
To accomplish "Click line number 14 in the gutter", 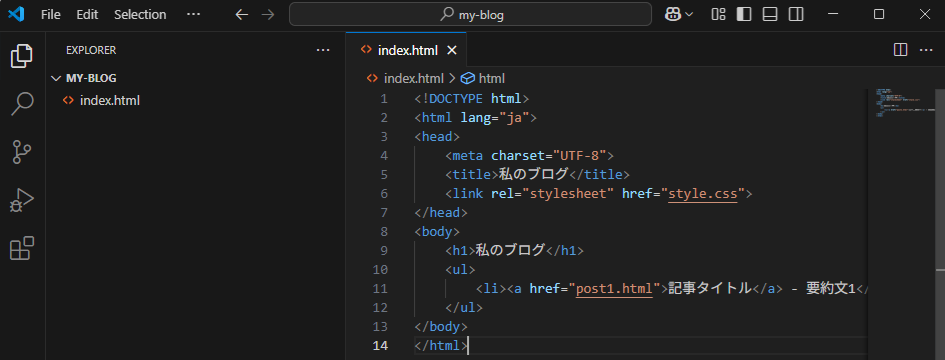I will click(380, 346).
